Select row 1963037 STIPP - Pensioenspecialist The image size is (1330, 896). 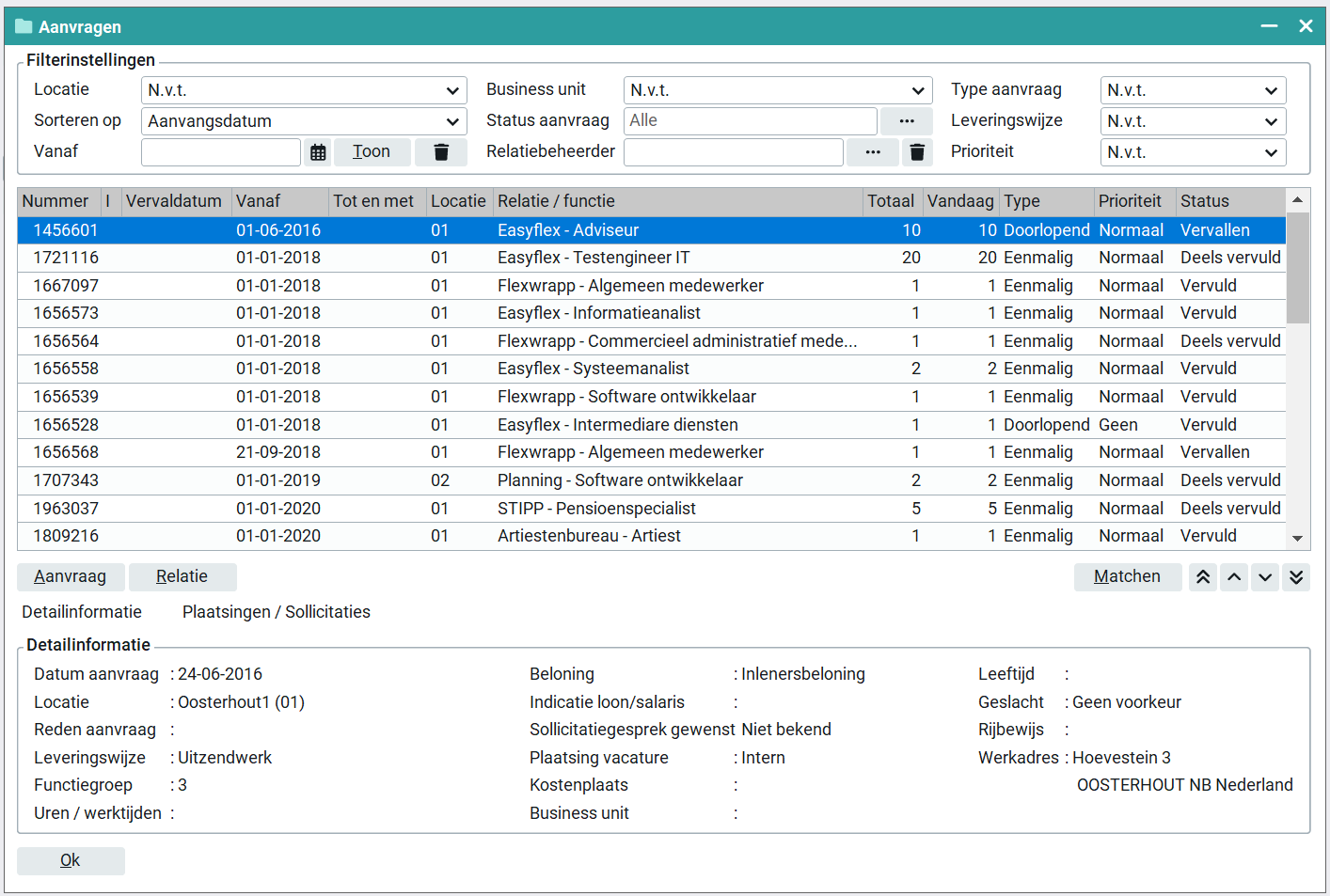coord(651,509)
